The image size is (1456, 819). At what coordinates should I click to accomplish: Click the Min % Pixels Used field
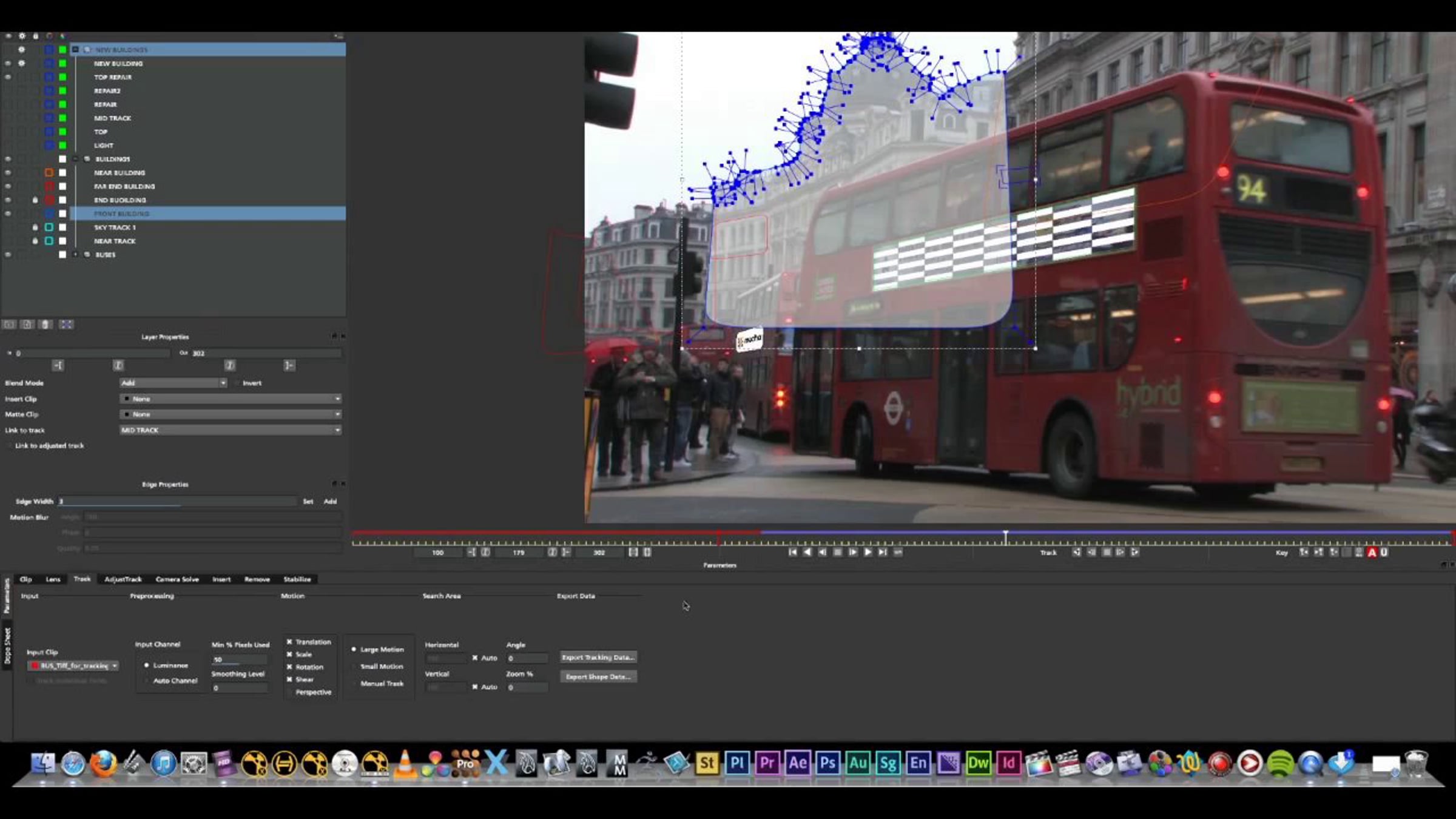coord(240,659)
